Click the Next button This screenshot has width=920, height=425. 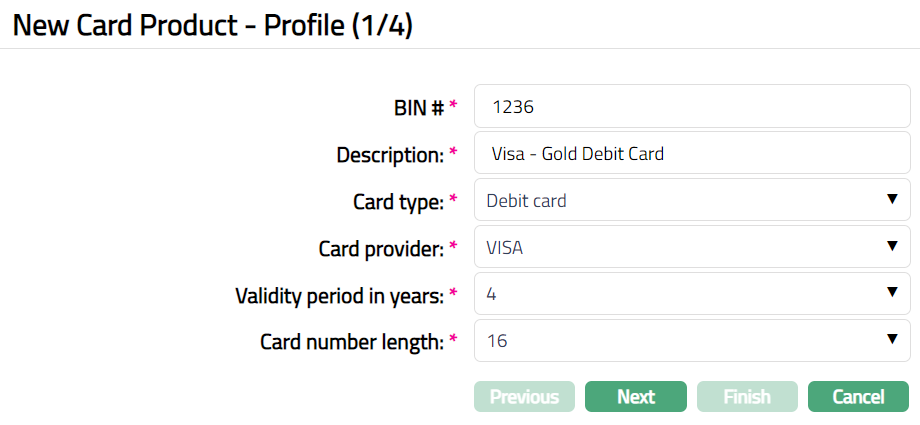[x=635, y=397]
